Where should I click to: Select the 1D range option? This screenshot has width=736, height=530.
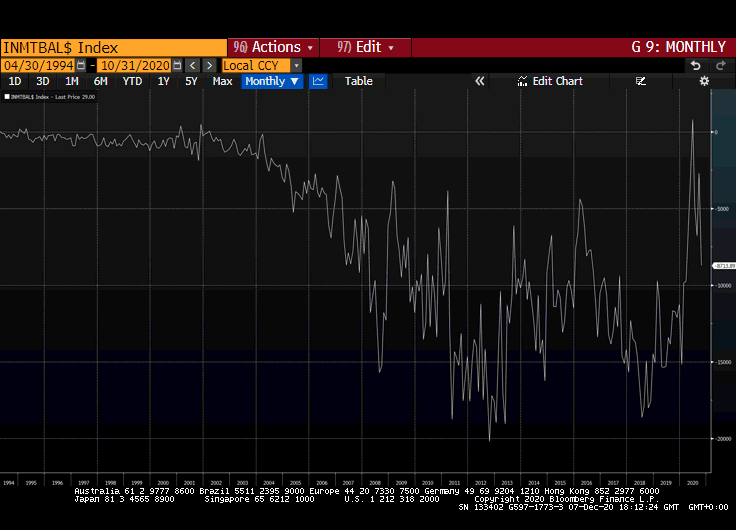pos(15,81)
